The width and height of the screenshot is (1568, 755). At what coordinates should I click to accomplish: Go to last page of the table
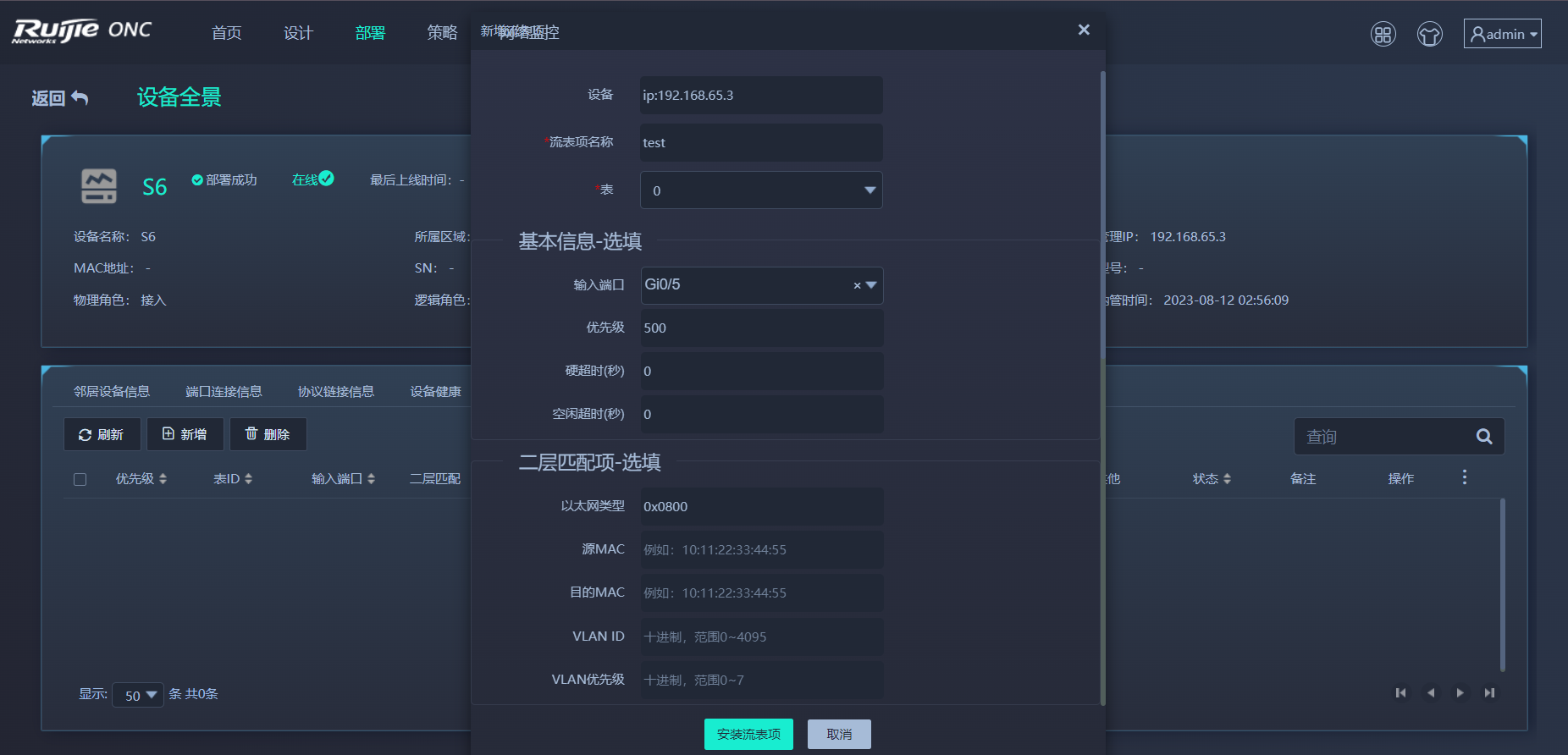point(1489,693)
